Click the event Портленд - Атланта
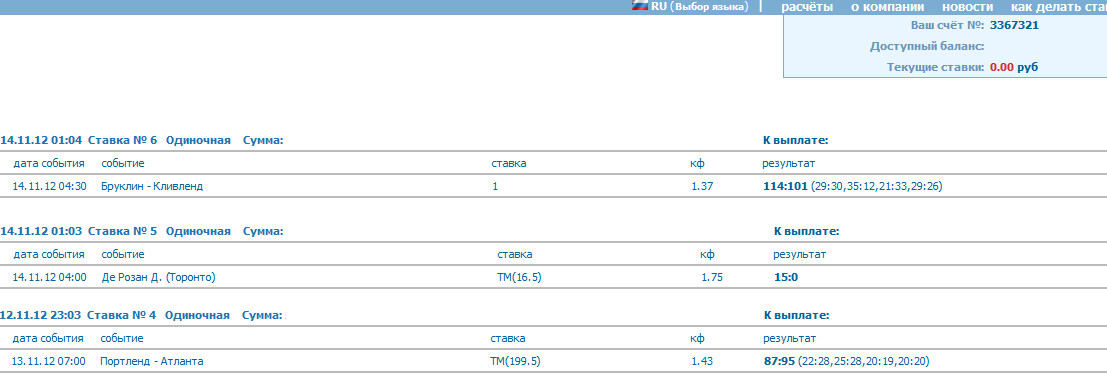This screenshot has height=380, width=1107. pyautogui.click(x=152, y=361)
